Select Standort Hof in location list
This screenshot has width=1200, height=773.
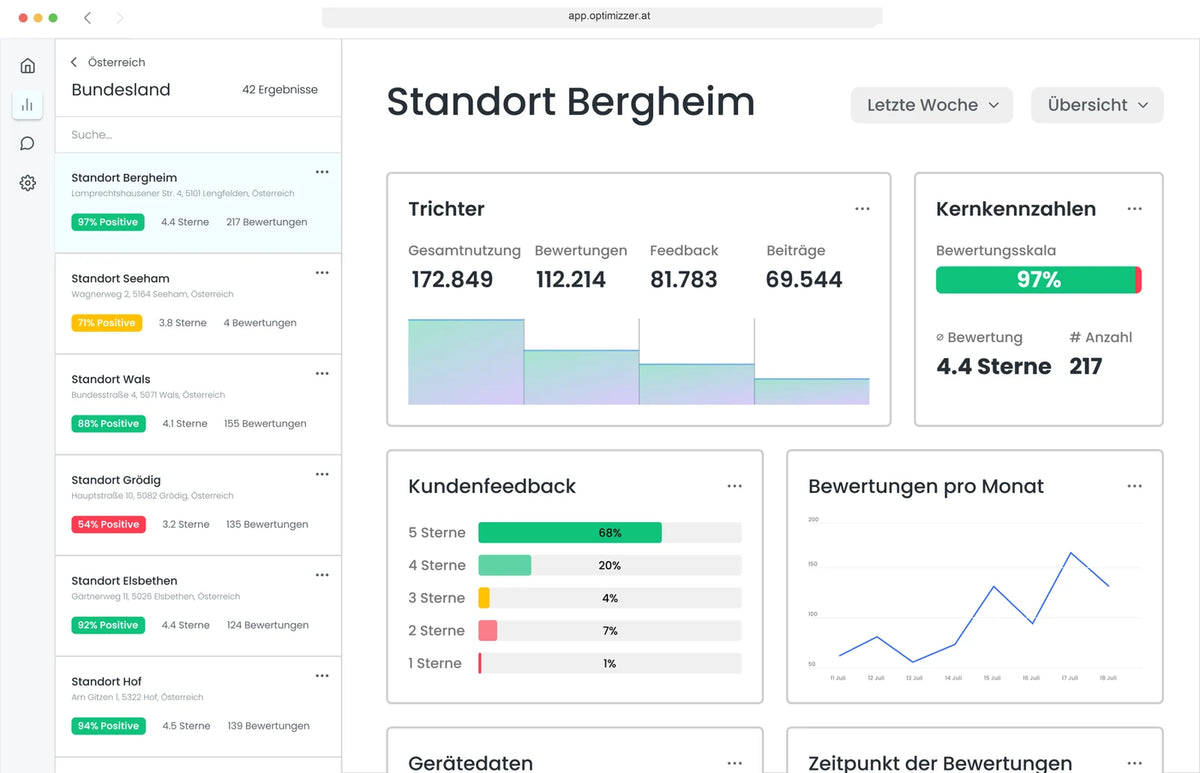[198, 707]
